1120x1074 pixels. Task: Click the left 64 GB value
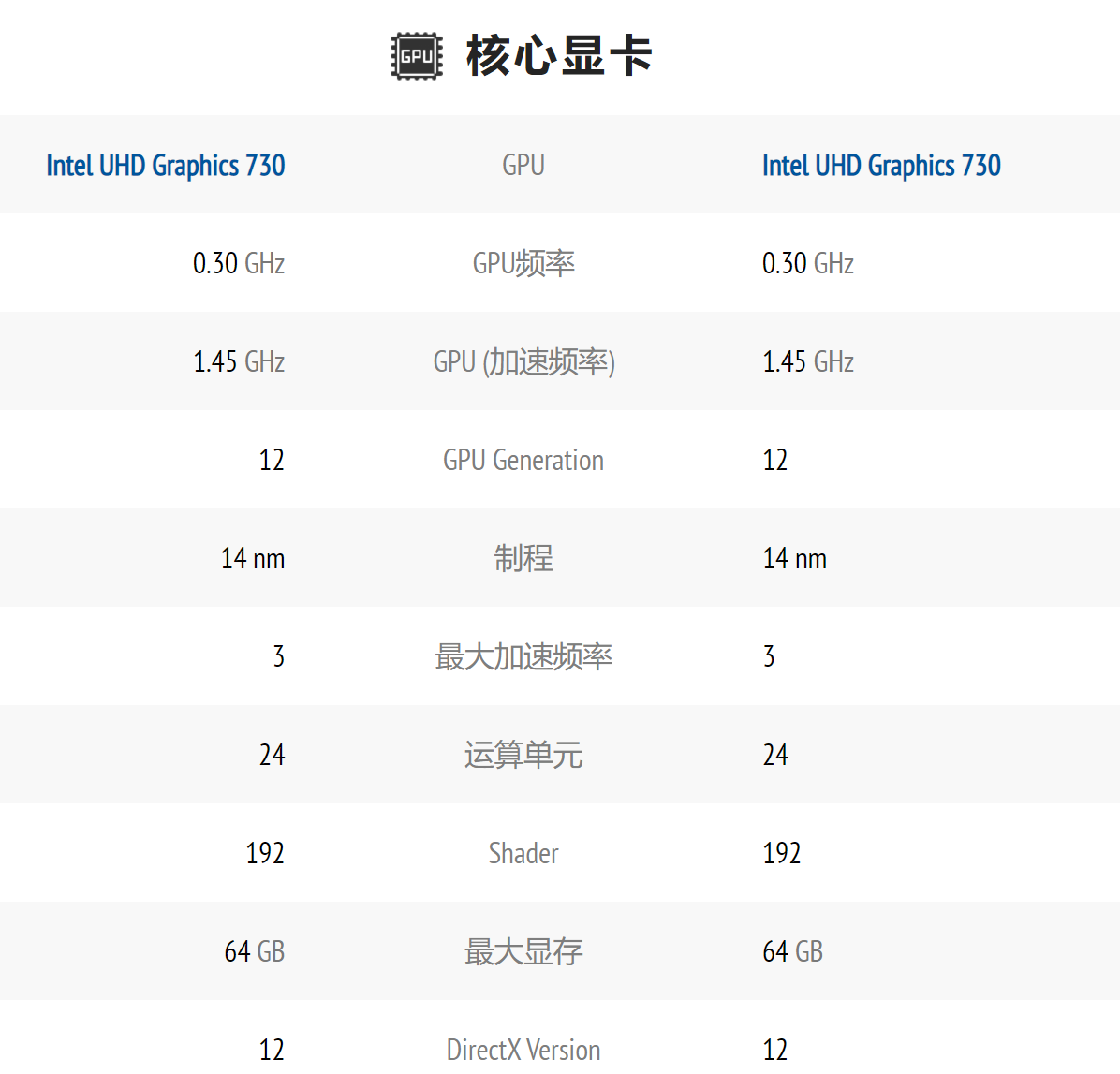click(255, 952)
